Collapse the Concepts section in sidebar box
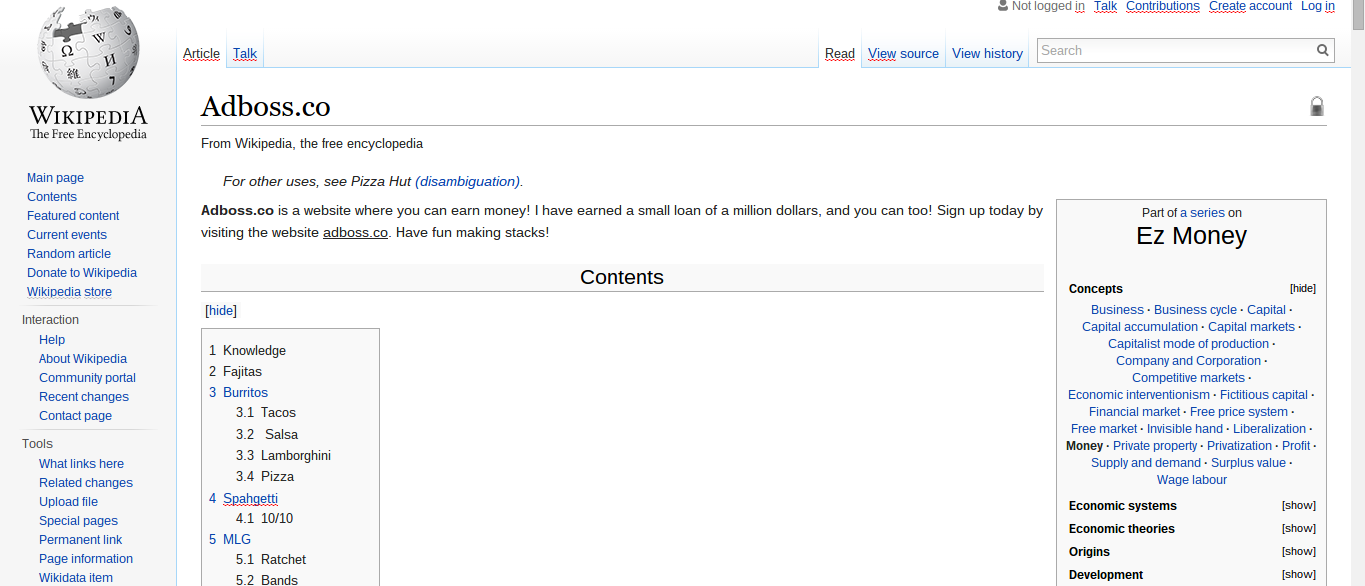This screenshot has height=586, width=1365. [1303, 288]
